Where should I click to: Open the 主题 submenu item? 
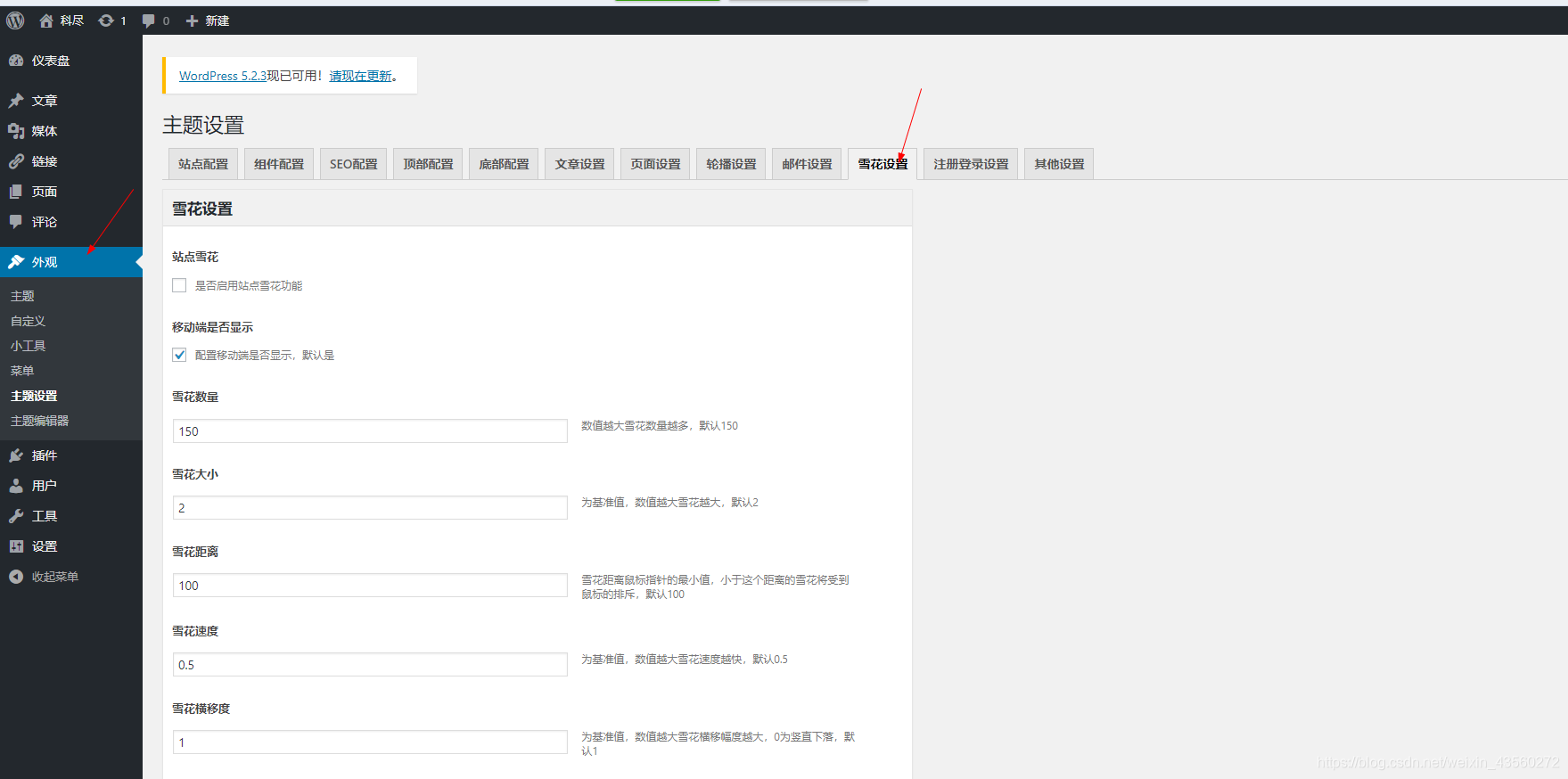22,296
